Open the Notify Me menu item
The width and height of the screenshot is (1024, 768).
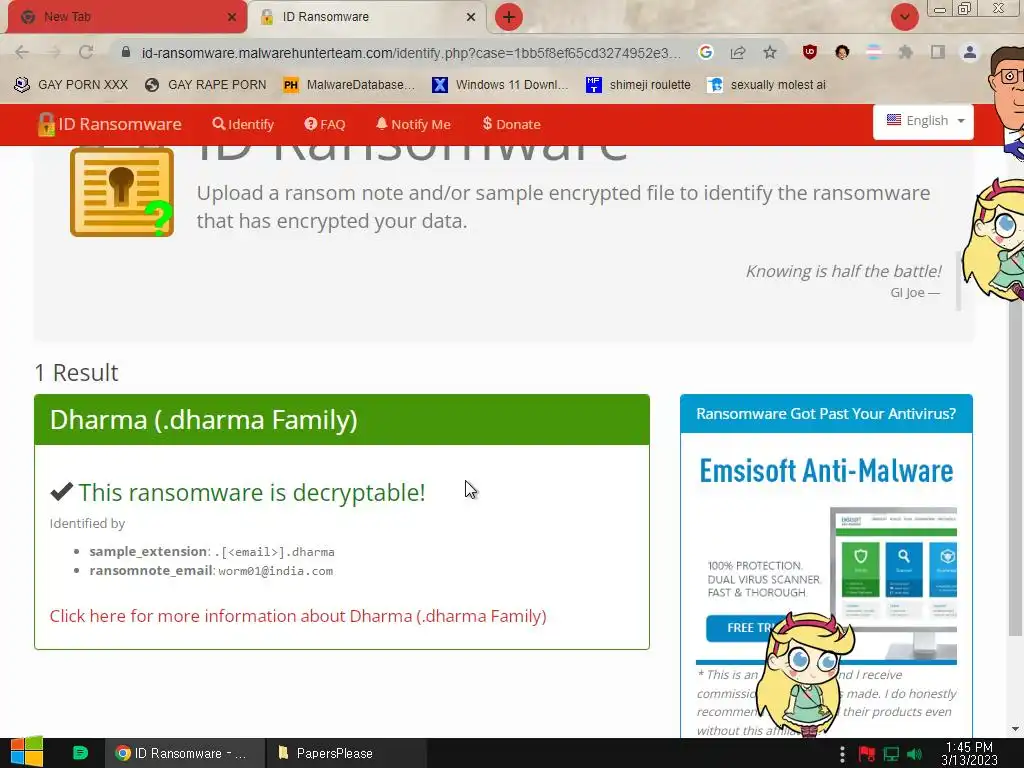coord(413,124)
